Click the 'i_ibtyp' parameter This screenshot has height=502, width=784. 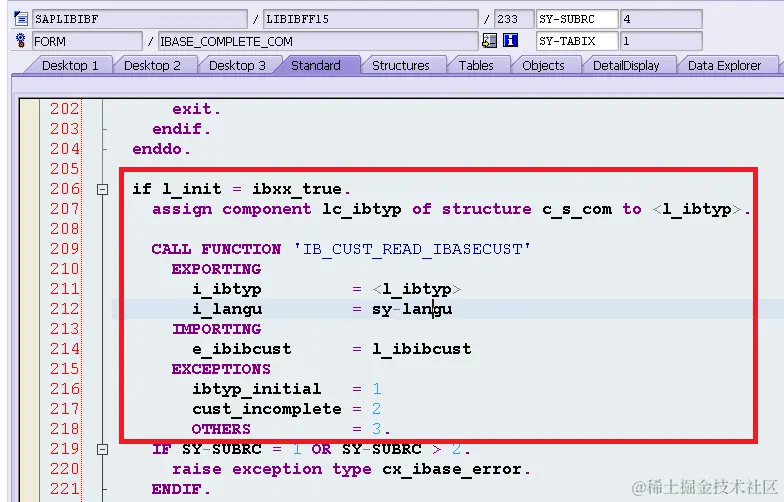coord(226,289)
